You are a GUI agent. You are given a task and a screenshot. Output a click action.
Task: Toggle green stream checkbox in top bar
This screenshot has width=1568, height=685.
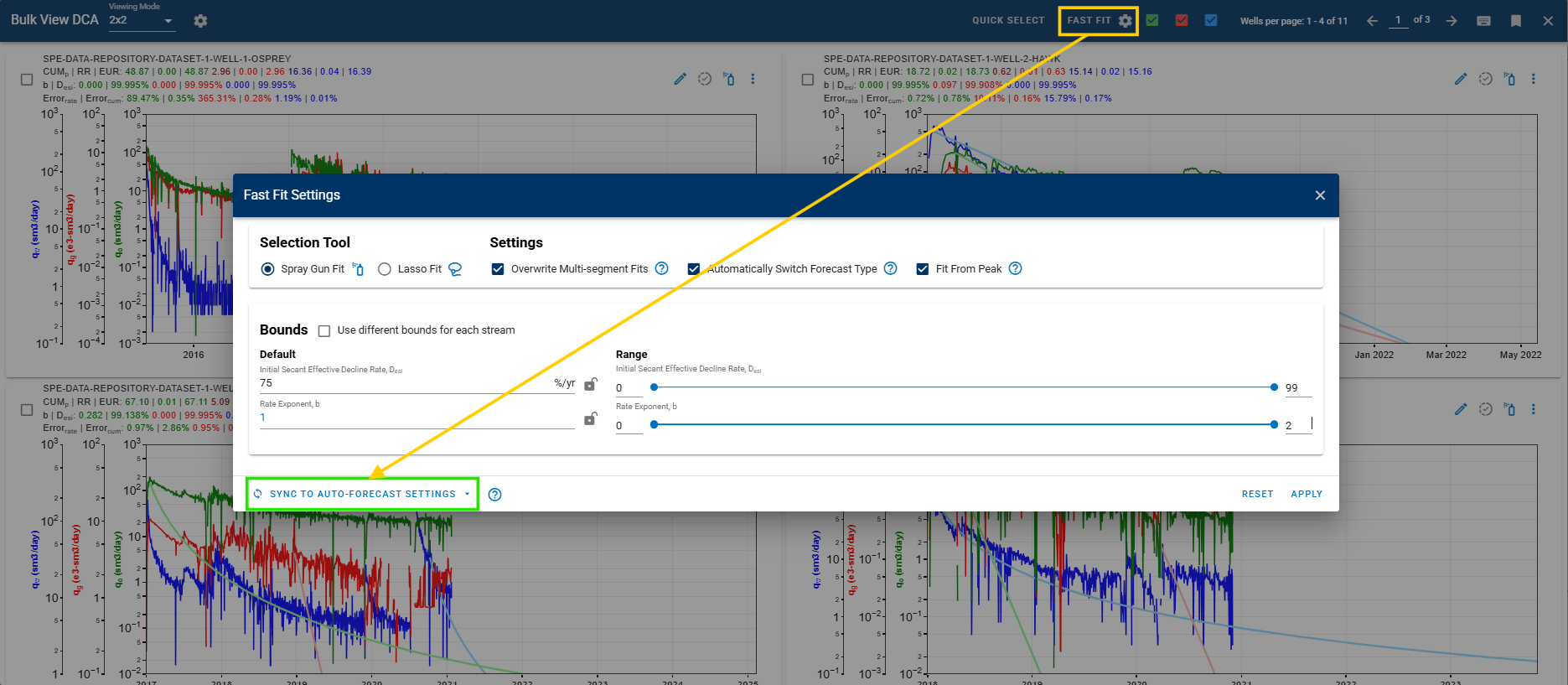coord(1152,20)
